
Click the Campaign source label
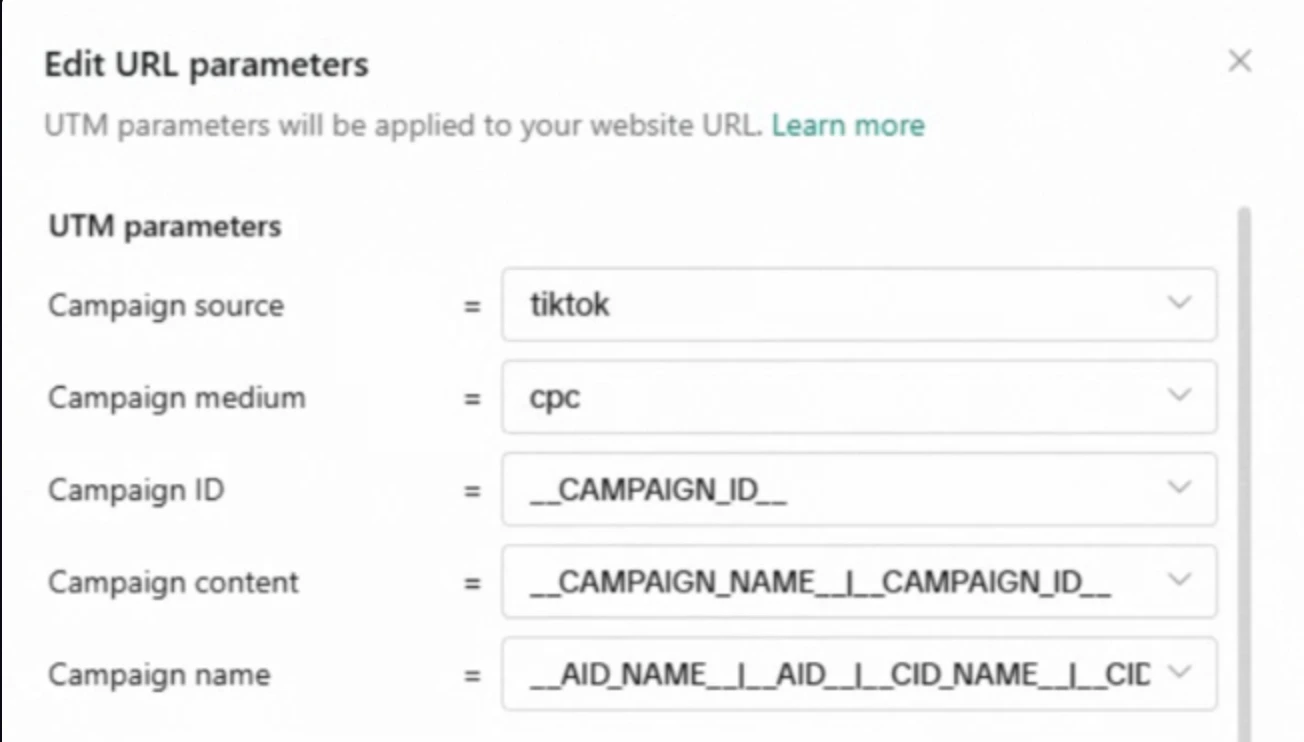pyautogui.click(x=166, y=305)
